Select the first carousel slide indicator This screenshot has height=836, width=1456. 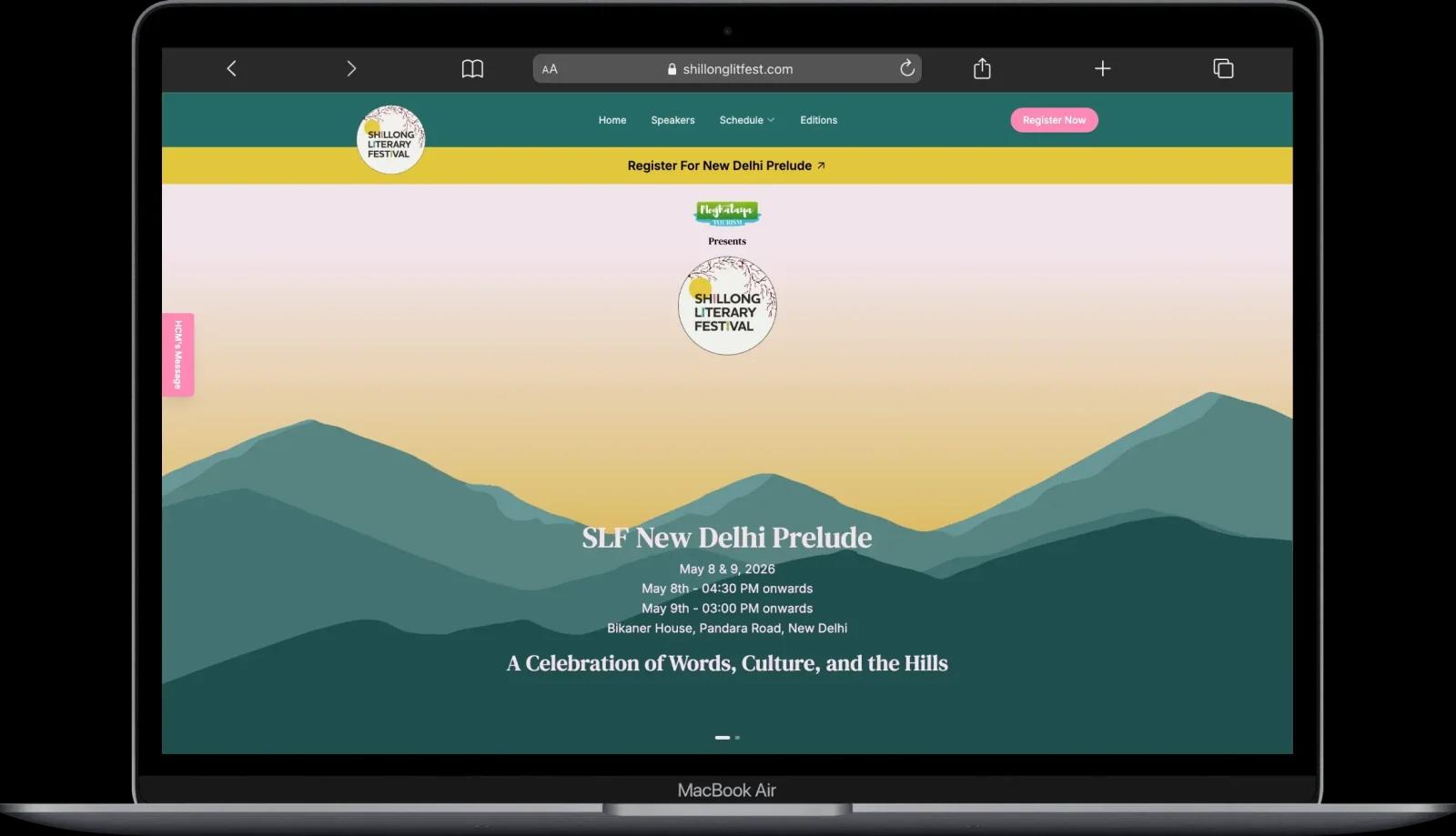(723, 738)
